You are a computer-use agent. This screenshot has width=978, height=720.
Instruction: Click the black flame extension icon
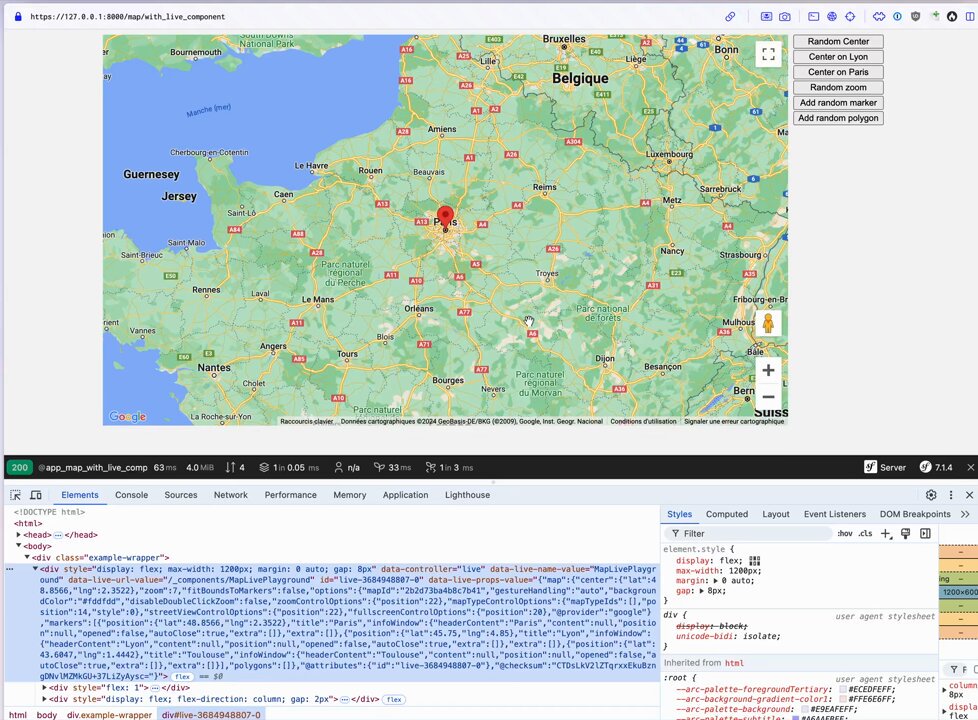pos(952,17)
